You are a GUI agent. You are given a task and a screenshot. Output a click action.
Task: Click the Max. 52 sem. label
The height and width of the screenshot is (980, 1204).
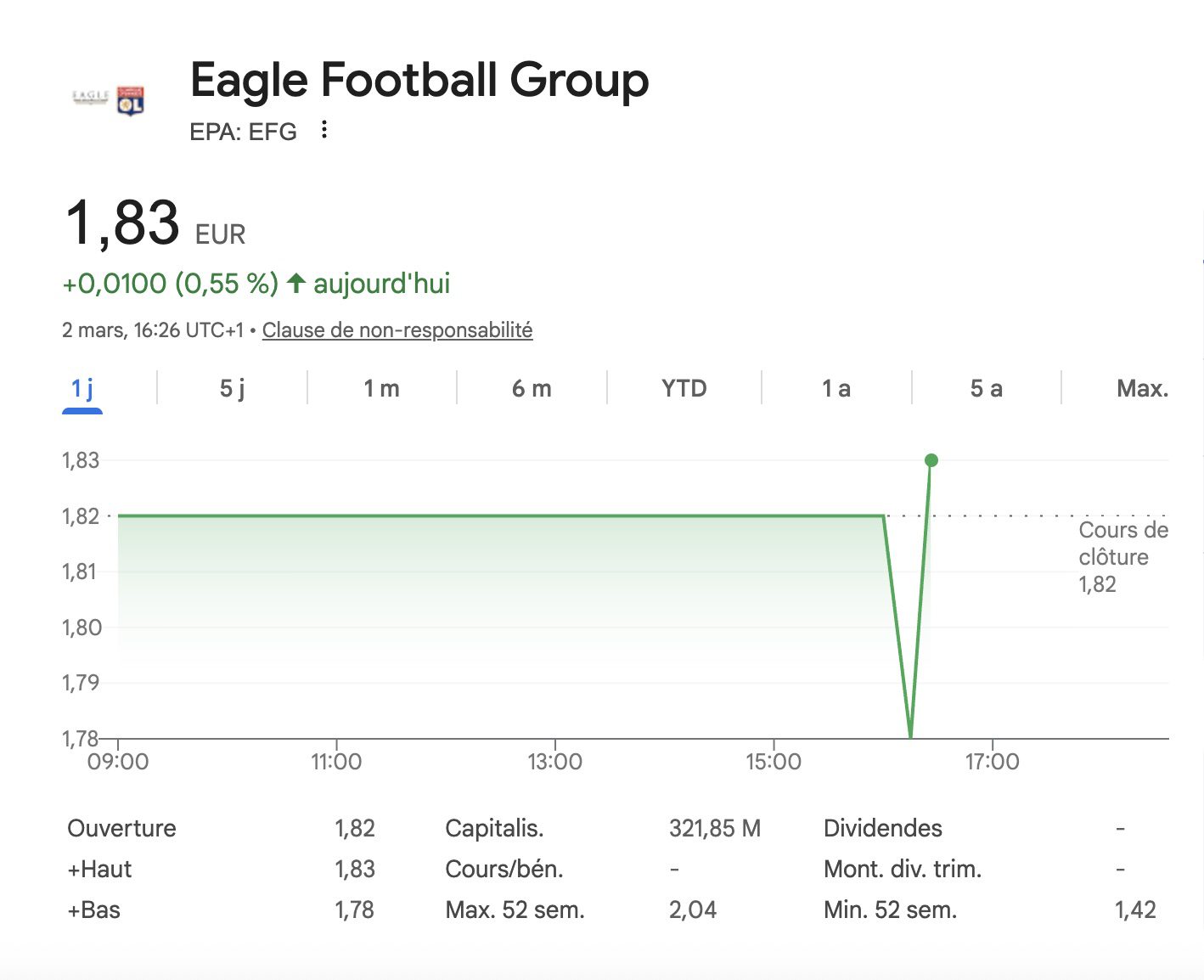pos(515,910)
